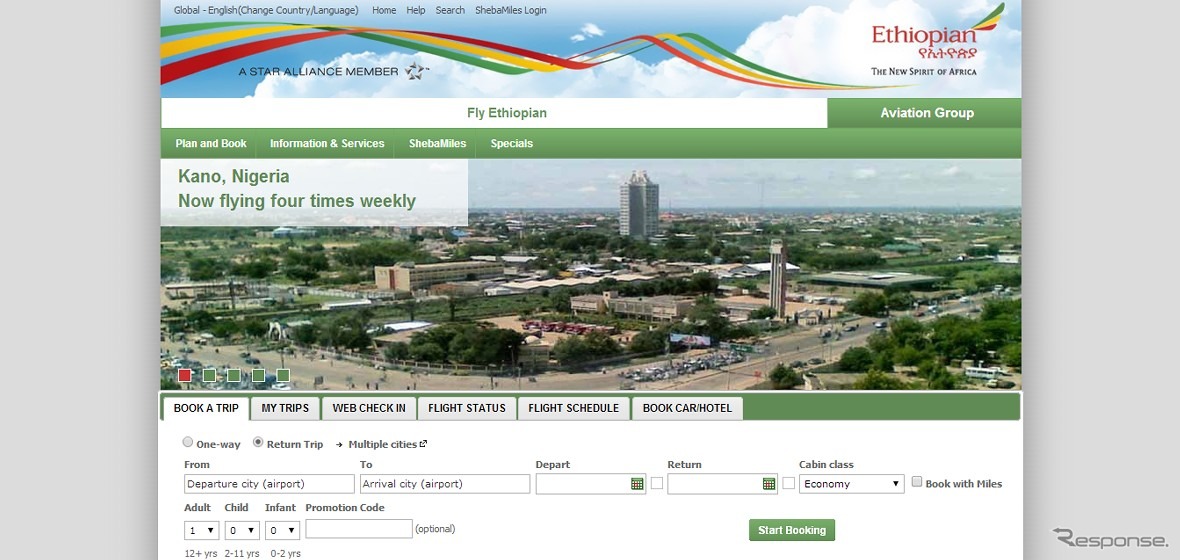Click the Search link at top
This screenshot has height=560, width=1180.
(450, 11)
